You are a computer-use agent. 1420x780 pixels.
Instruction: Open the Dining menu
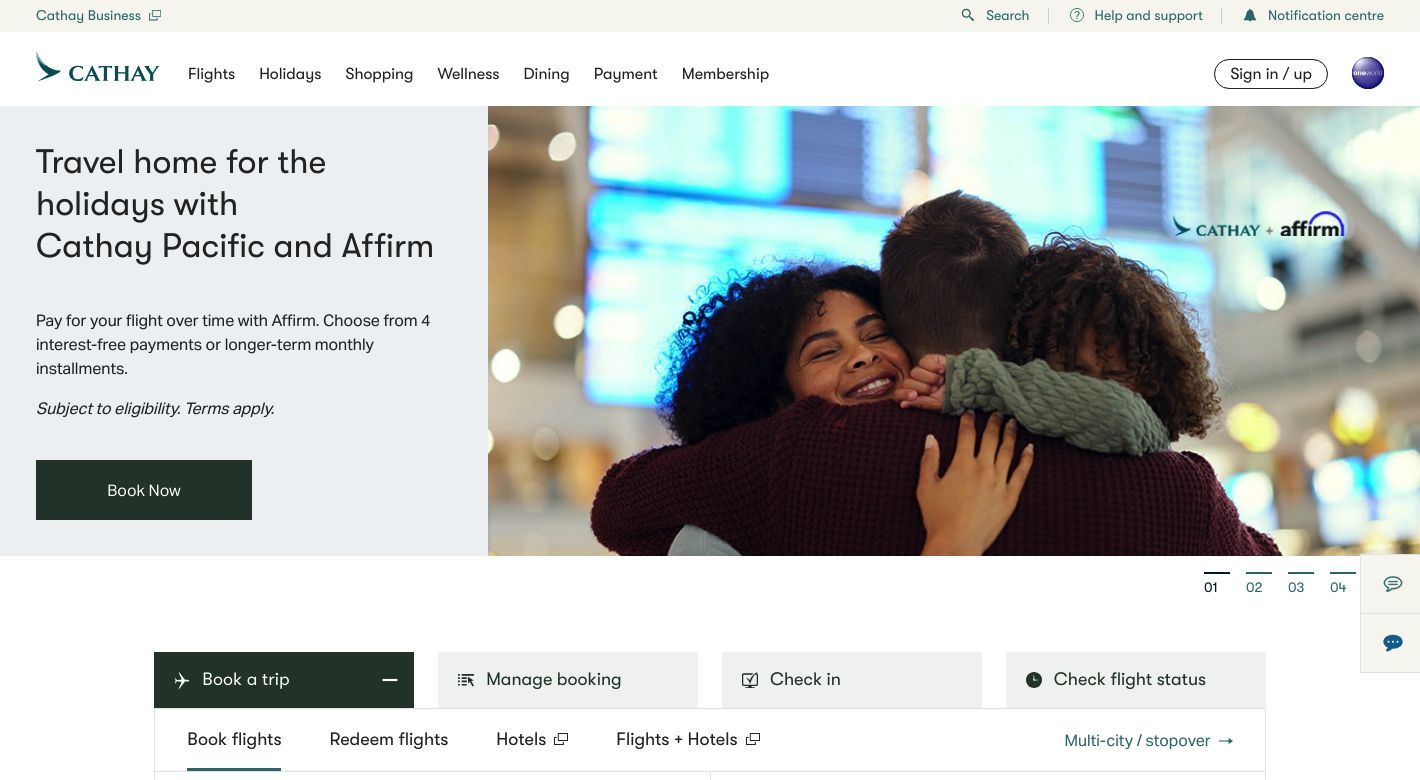click(x=546, y=74)
